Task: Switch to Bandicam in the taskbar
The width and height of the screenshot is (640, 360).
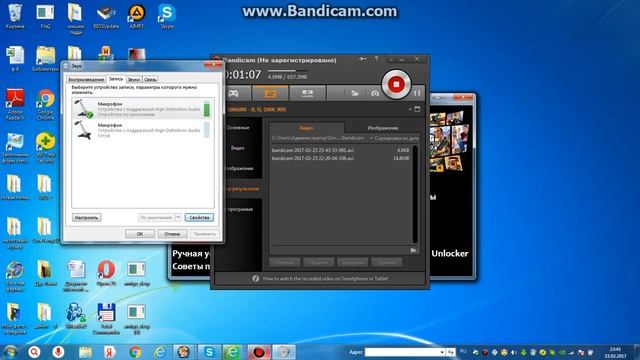Action: (x=259, y=352)
